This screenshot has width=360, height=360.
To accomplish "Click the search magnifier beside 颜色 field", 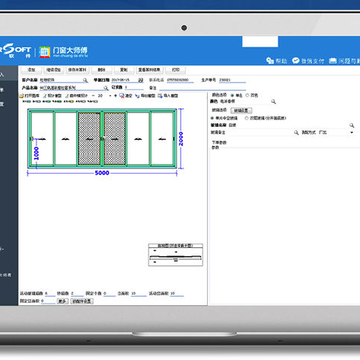I will pos(273,101).
